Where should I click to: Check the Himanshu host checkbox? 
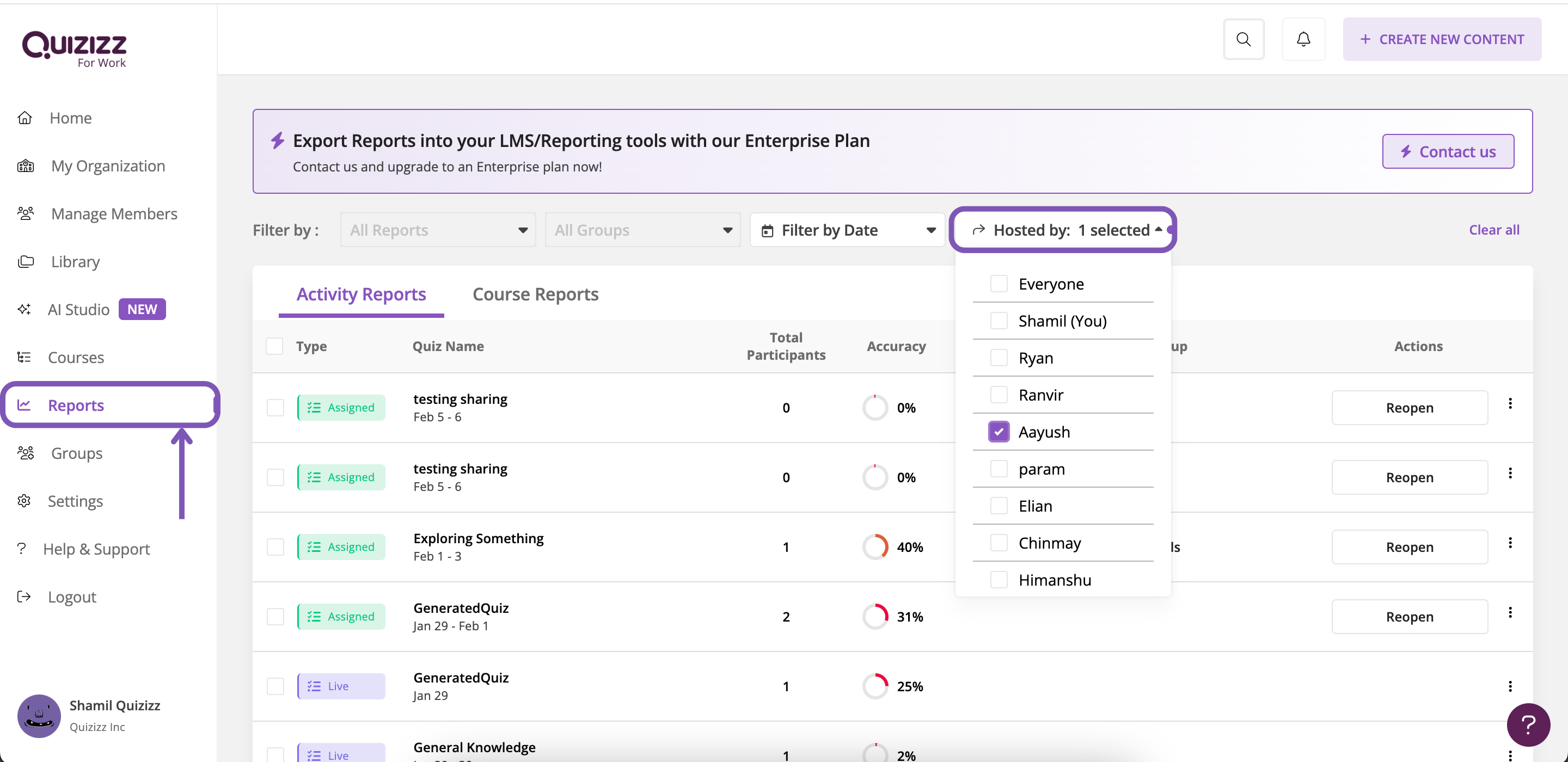click(999, 580)
